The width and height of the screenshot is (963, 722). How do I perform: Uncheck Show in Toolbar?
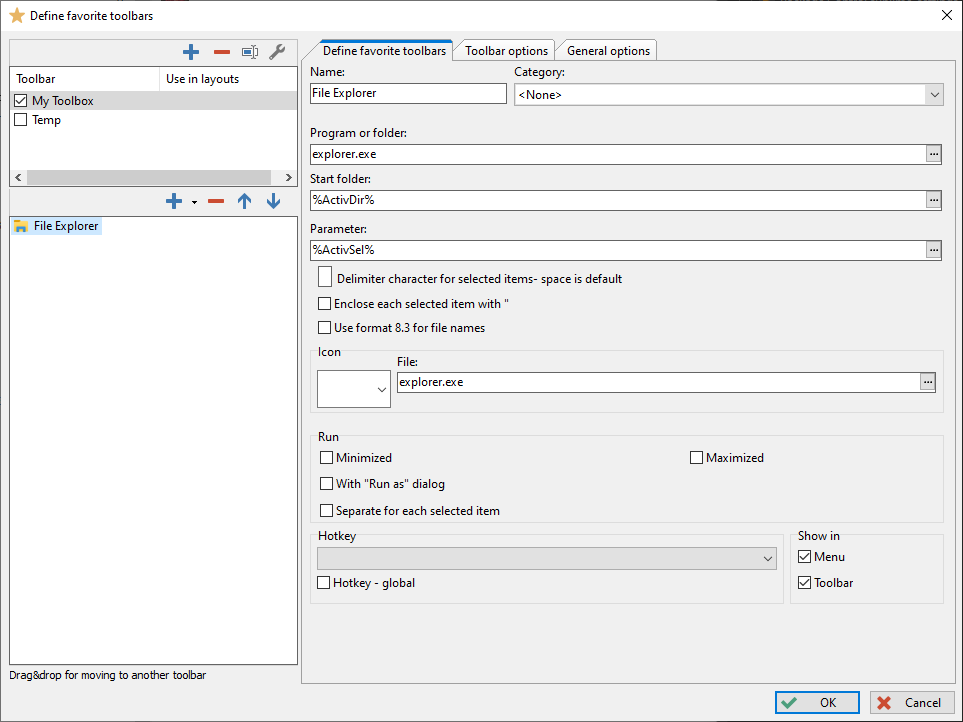(x=804, y=583)
